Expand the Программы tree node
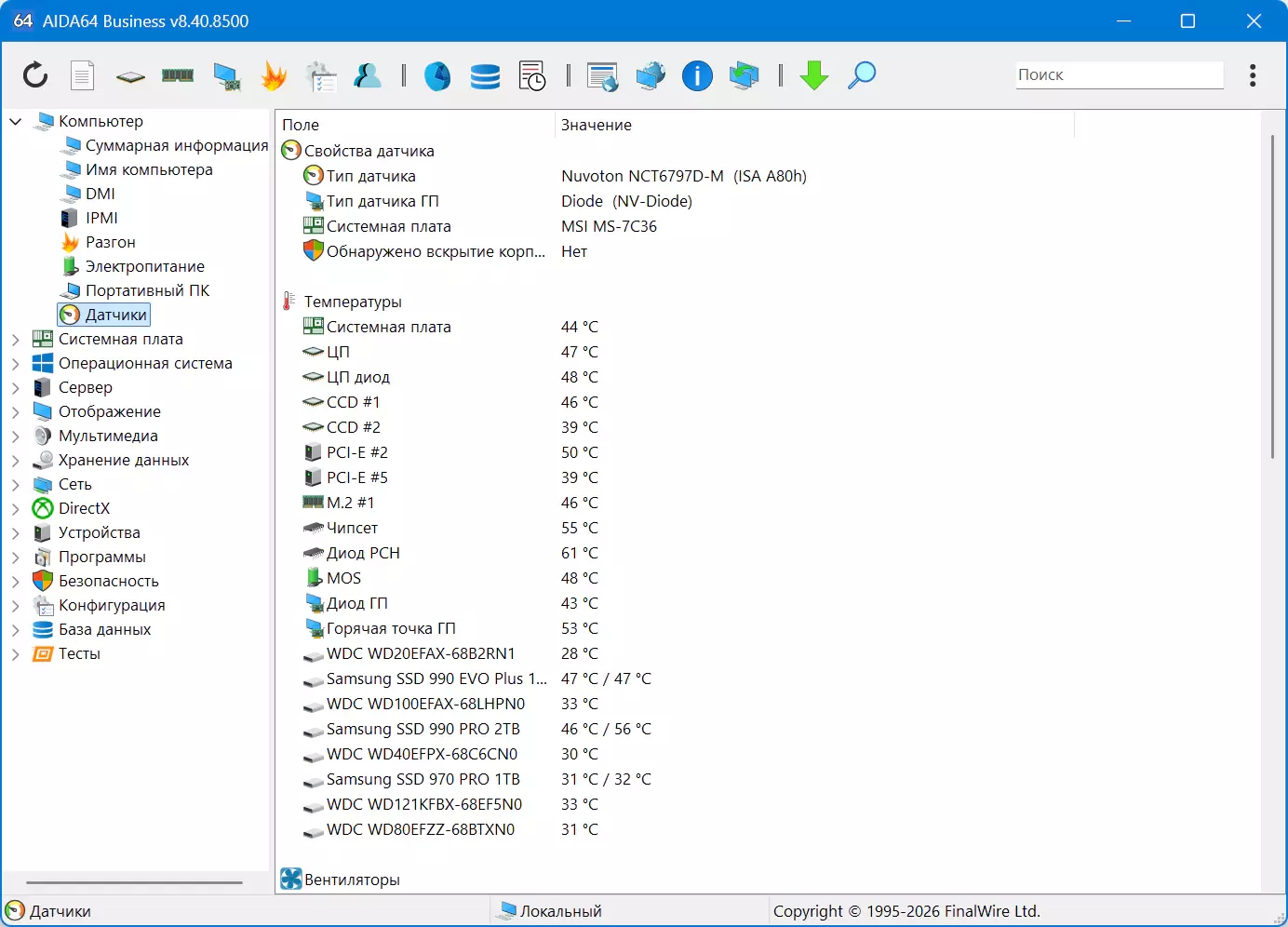The width and height of the screenshot is (1288, 927). point(16,557)
